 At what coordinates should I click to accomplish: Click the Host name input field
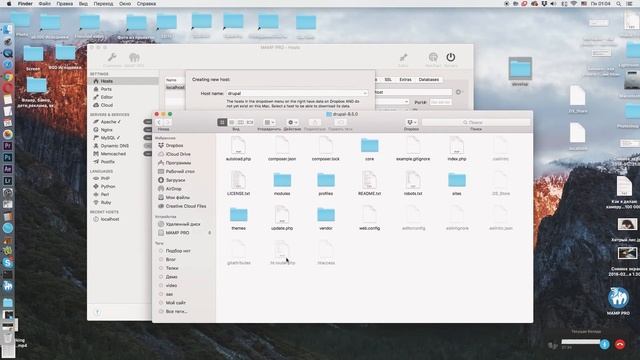297,93
